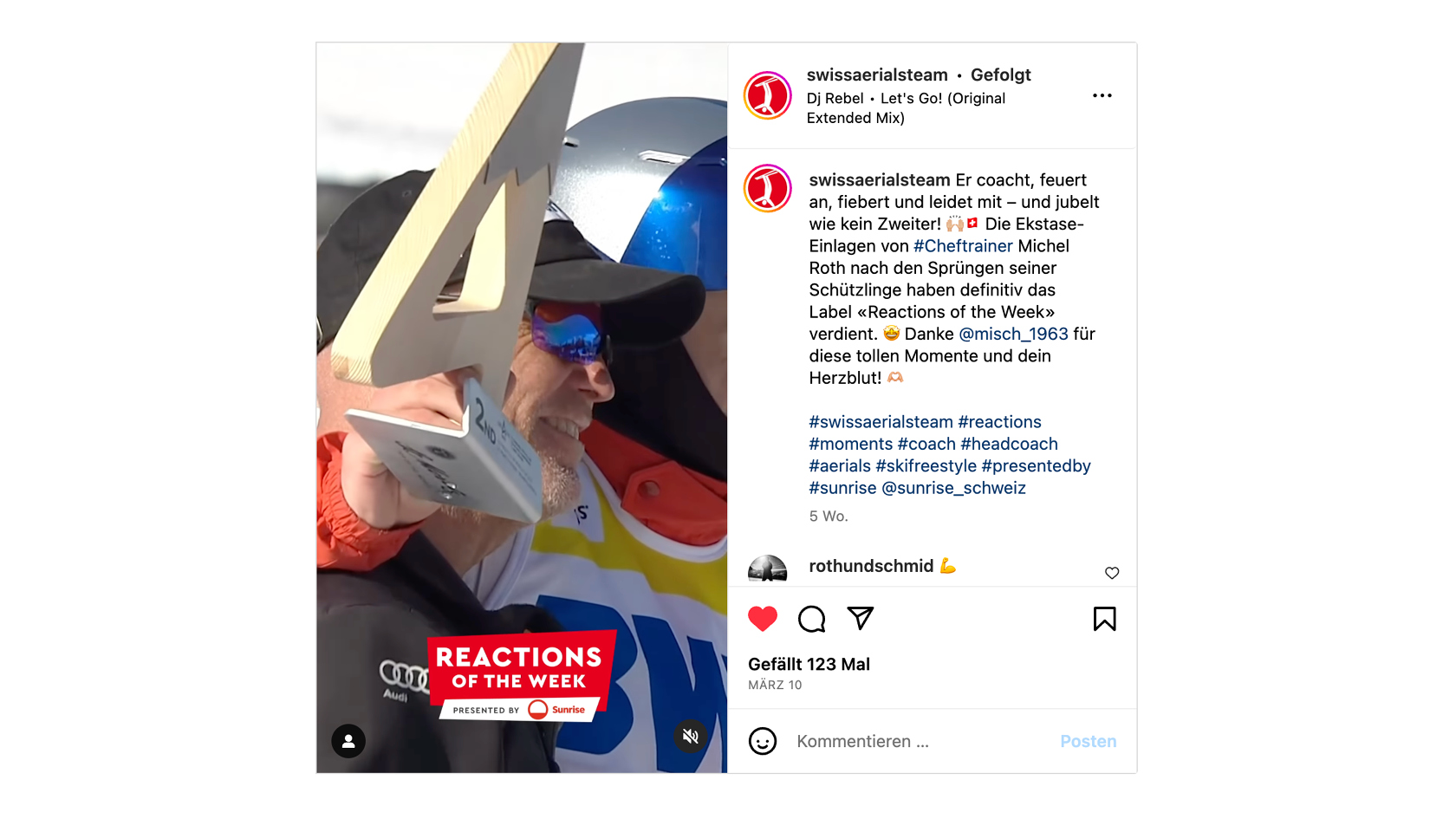Image resolution: width=1456 pixels, height=819 pixels.
Task: Click the Posten button
Action: [1089, 742]
